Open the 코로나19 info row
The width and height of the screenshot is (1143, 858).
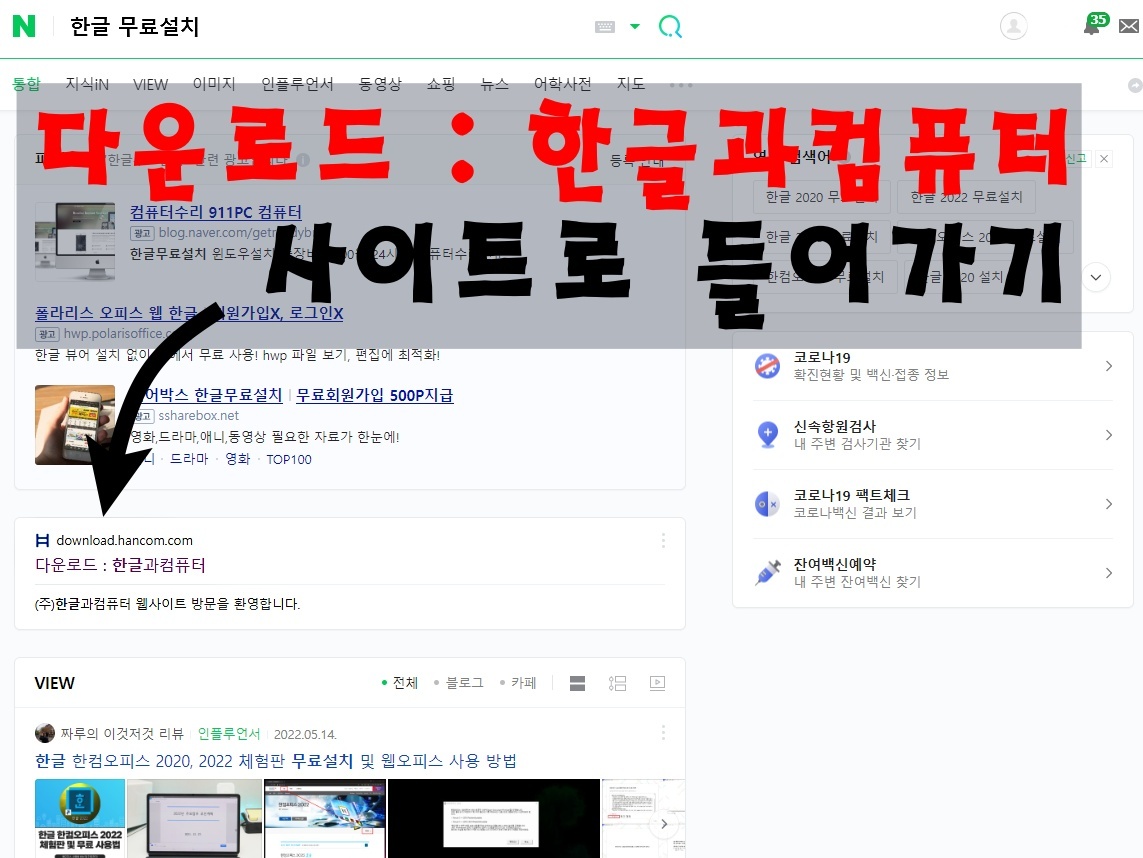click(932, 366)
